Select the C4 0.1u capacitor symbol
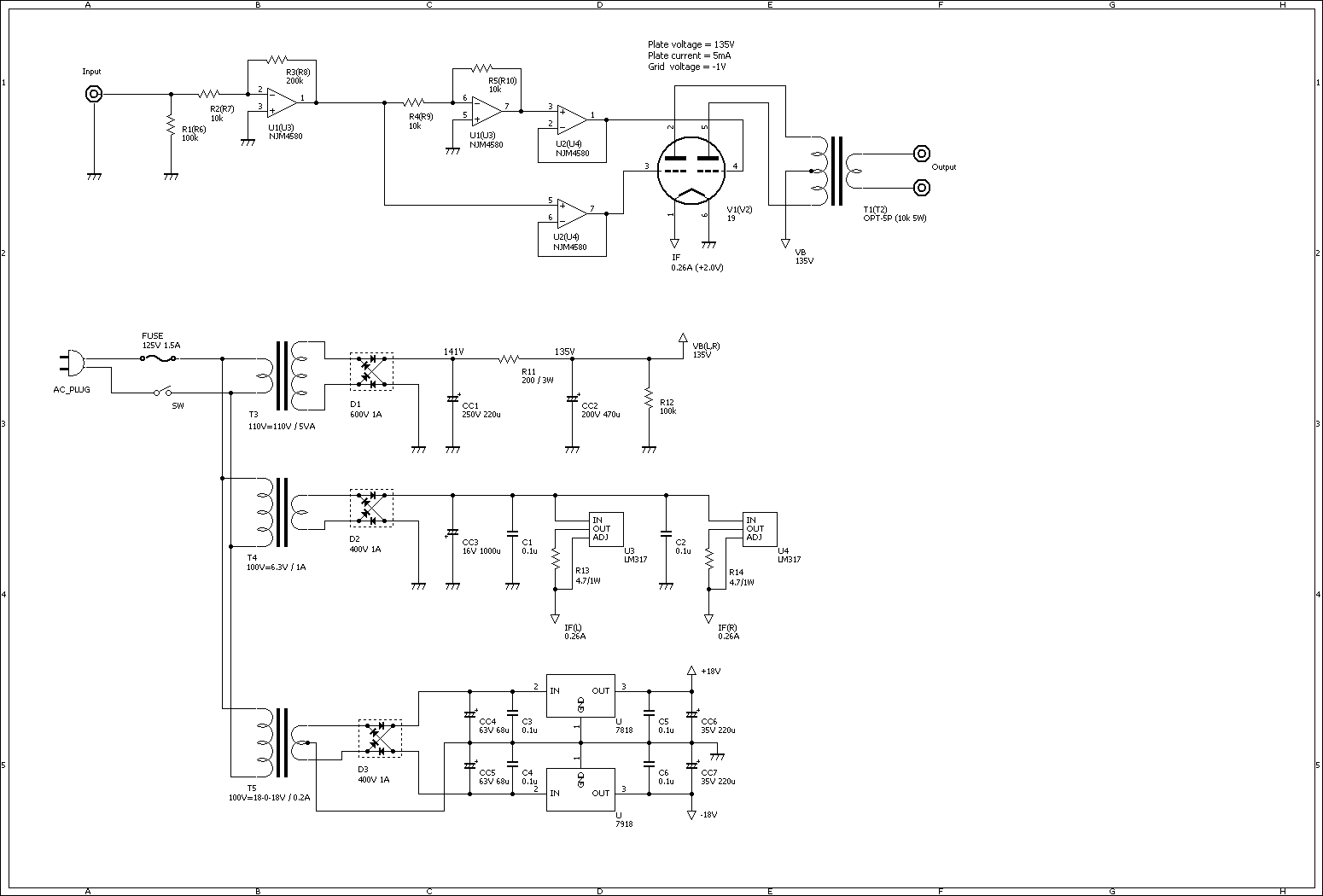Image resolution: width=1323 pixels, height=896 pixels. pyautogui.click(x=512, y=764)
